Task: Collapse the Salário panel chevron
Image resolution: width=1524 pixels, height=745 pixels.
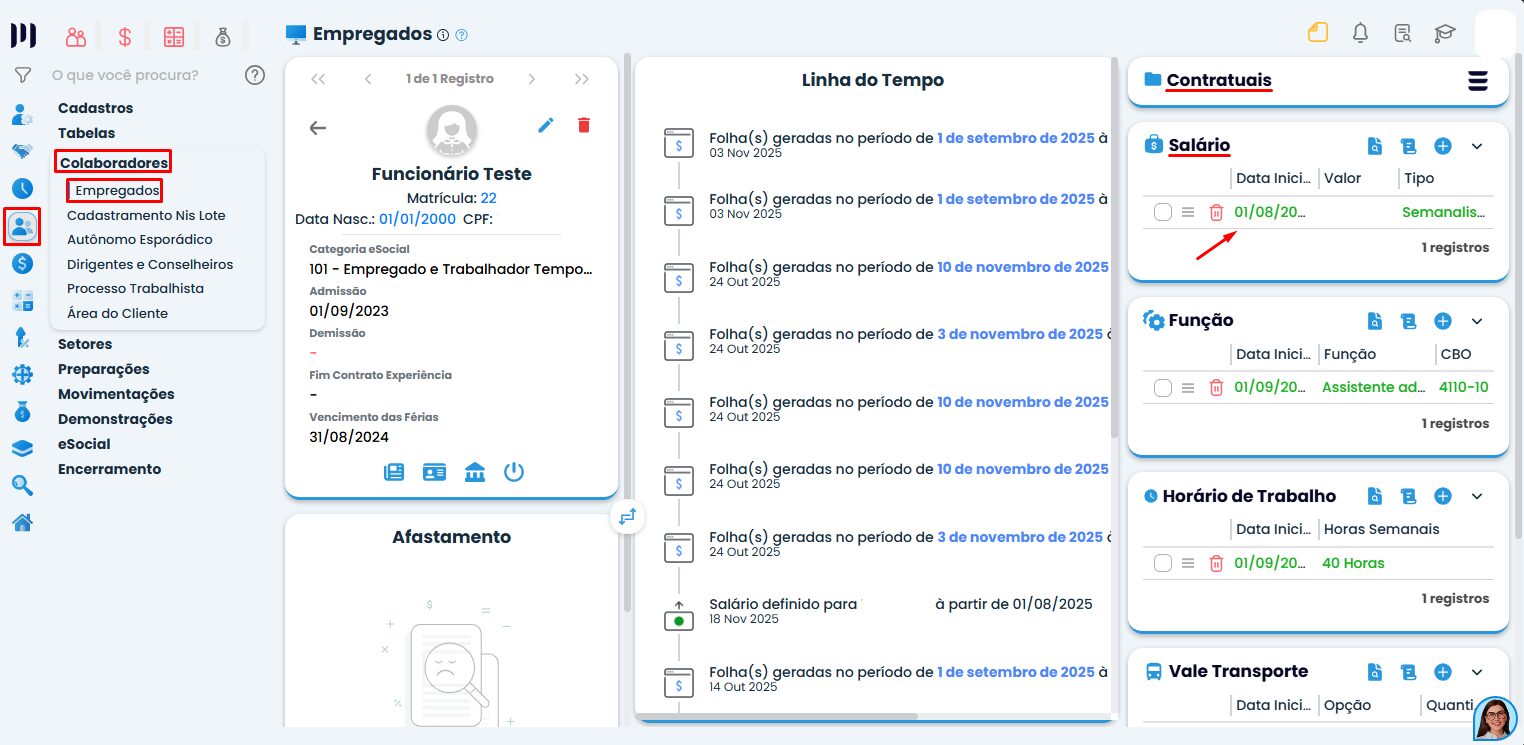Action: point(1476,146)
